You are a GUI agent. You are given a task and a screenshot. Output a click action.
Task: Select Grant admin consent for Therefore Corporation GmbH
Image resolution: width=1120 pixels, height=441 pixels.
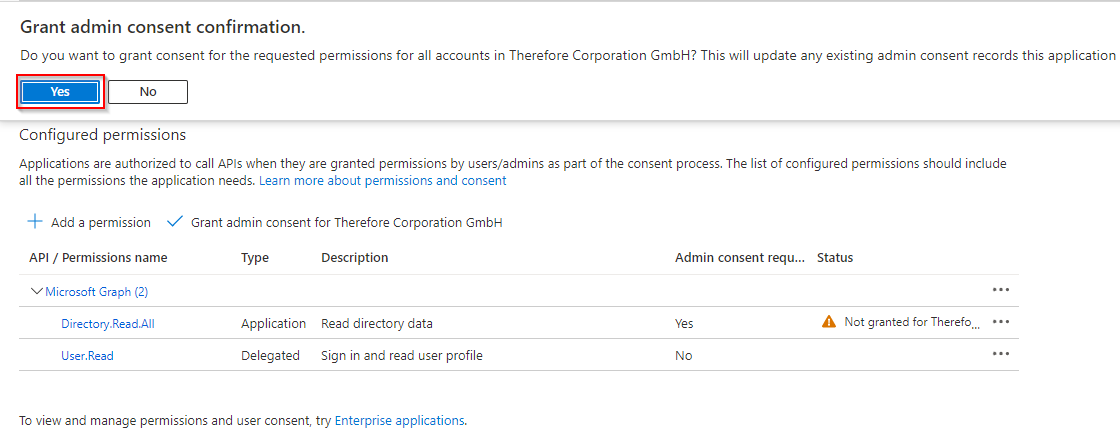click(x=346, y=222)
